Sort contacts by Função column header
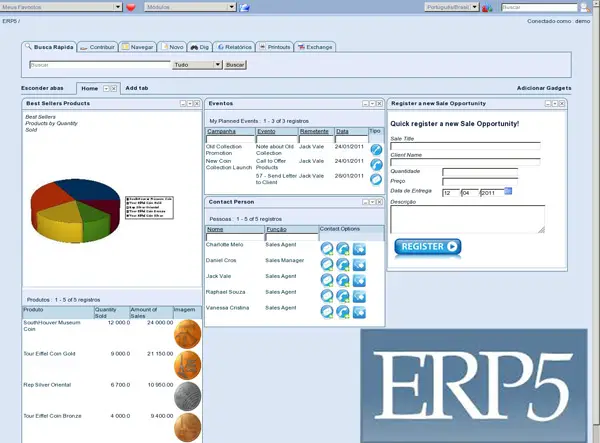 (x=276, y=229)
